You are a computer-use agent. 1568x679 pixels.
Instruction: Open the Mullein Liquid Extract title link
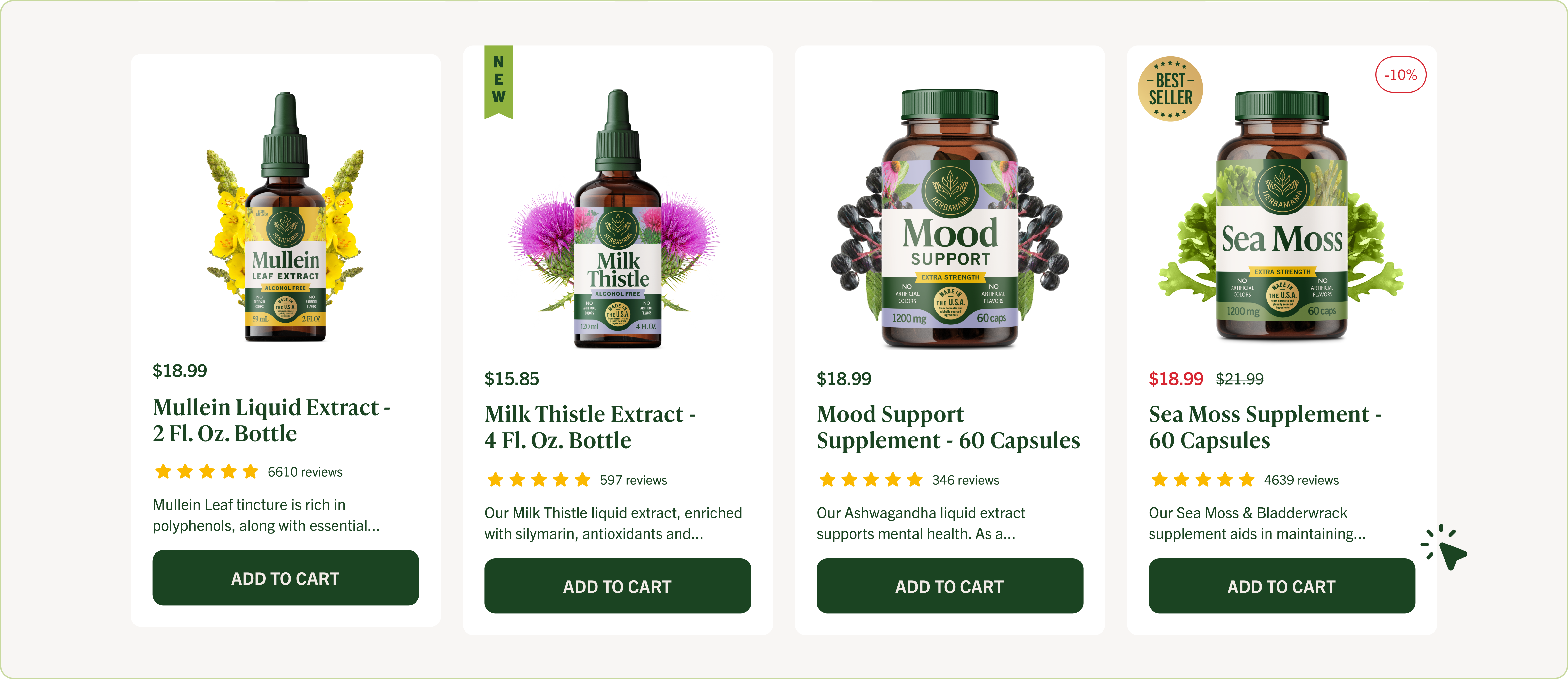[271, 420]
